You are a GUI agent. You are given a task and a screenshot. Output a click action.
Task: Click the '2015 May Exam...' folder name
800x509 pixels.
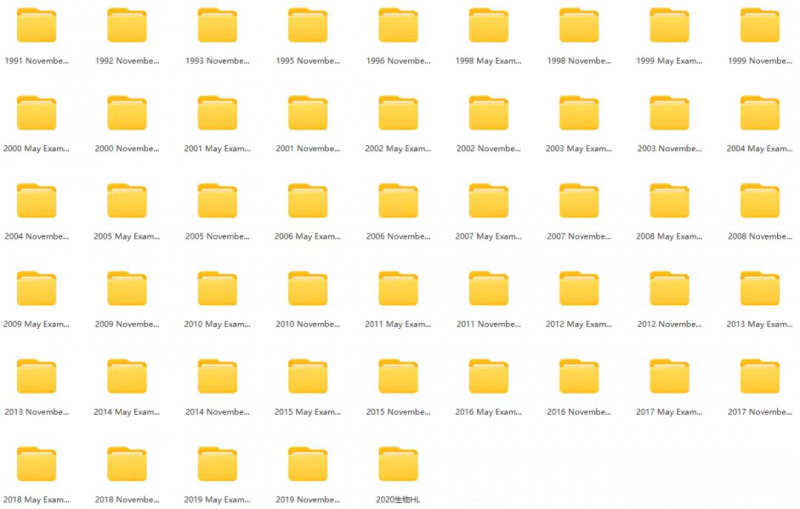pyautogui.click(x=308, y=412)
